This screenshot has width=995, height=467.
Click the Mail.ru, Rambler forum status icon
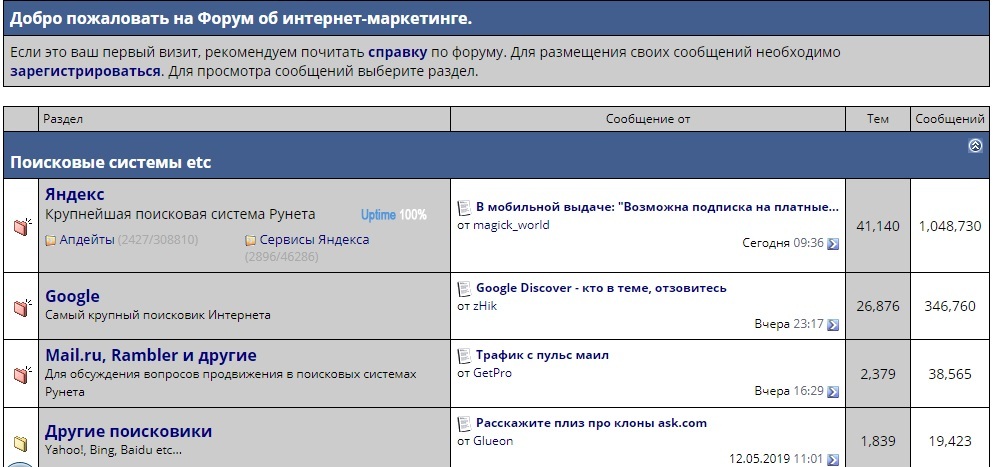click(22, 374)
